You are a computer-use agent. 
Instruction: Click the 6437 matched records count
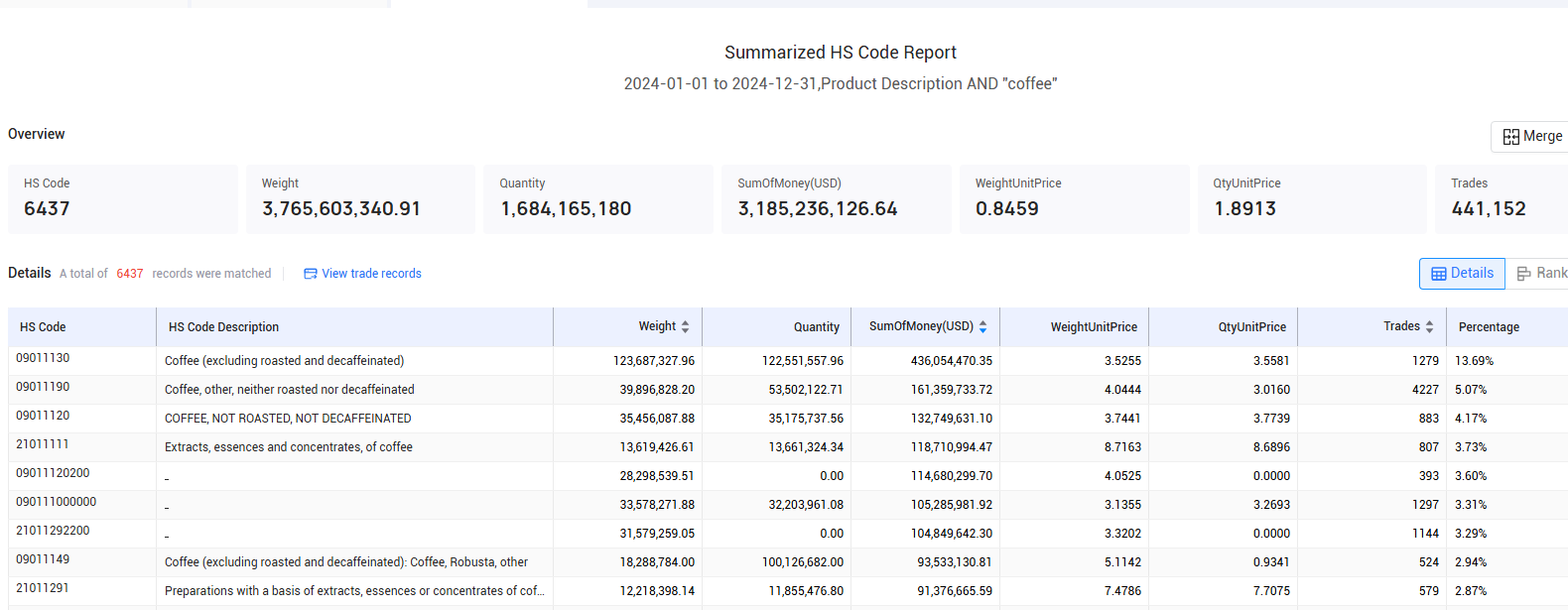[130, 274]
